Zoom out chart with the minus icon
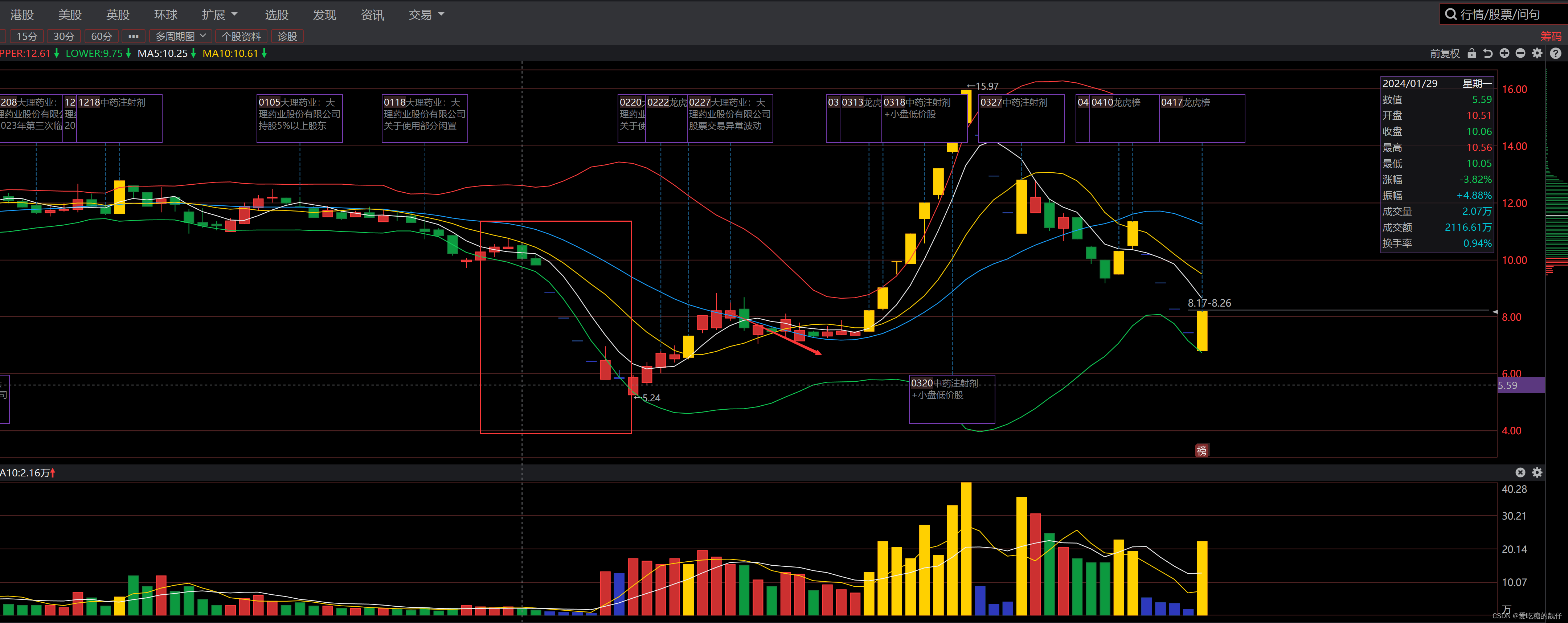1568x623 pixels. coord(1520,54)
